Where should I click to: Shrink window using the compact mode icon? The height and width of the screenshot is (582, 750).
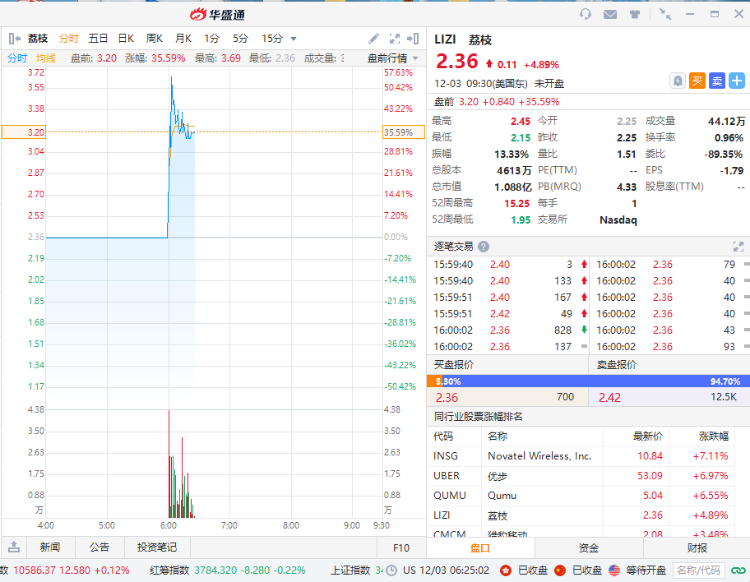pyautogui.click(x=665, y=14)
